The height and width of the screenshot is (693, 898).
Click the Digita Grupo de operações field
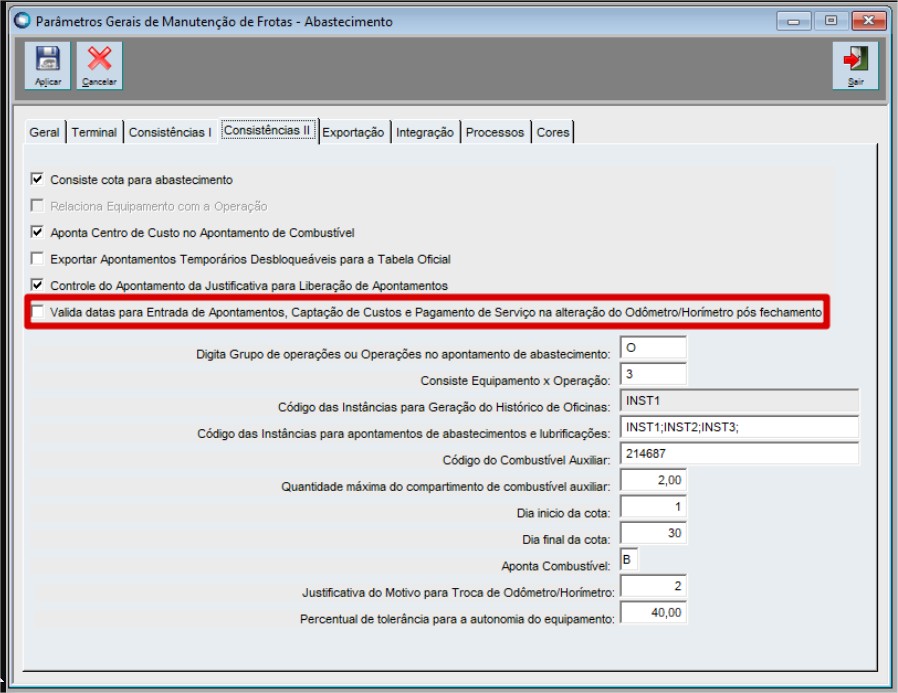(653, 348)
